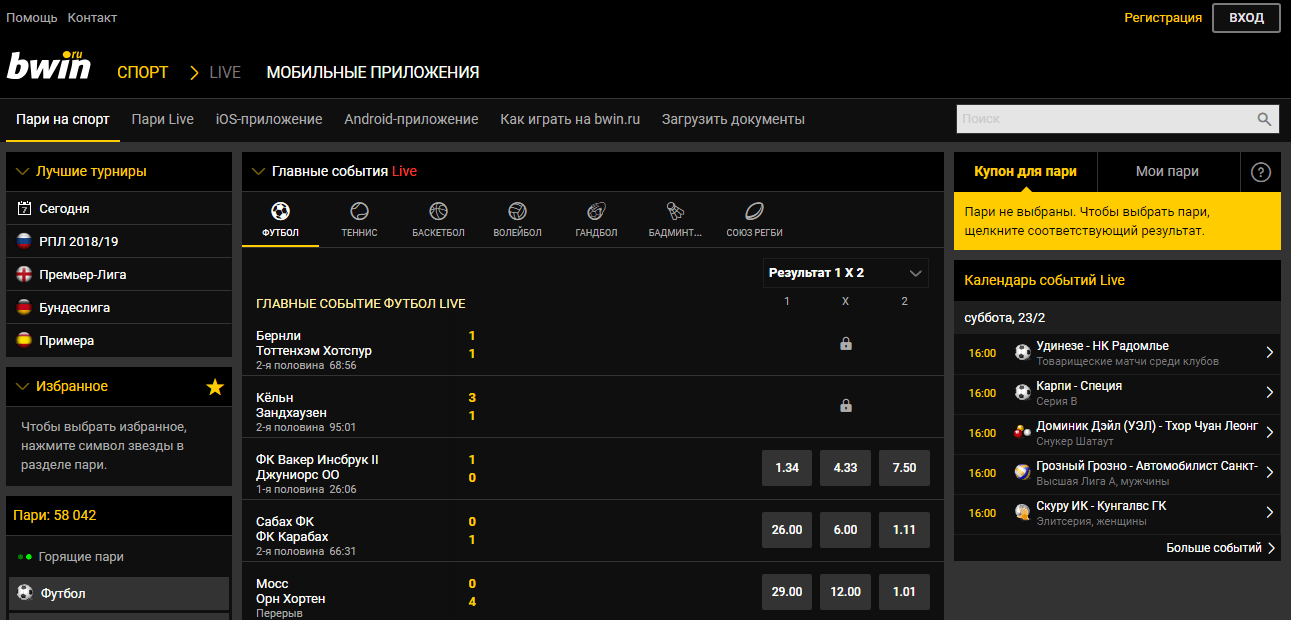Screen dimensions: 1291x620
Task: Open Загрузить документы link
Action: [x=733, y=119]
